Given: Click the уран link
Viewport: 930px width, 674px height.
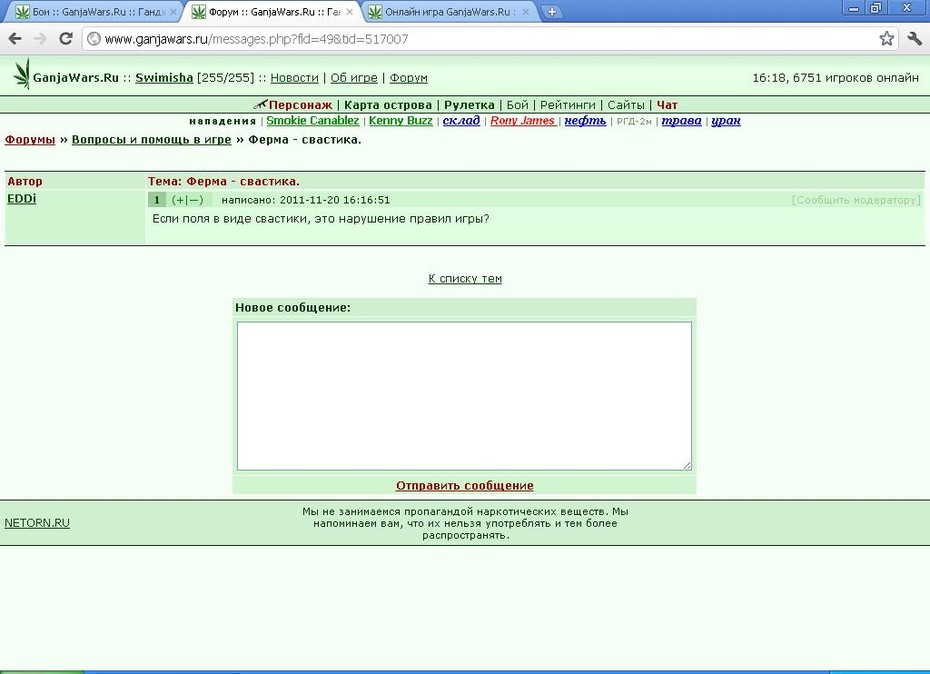Looking at the screenshot, I should click(x=726, y=120).
